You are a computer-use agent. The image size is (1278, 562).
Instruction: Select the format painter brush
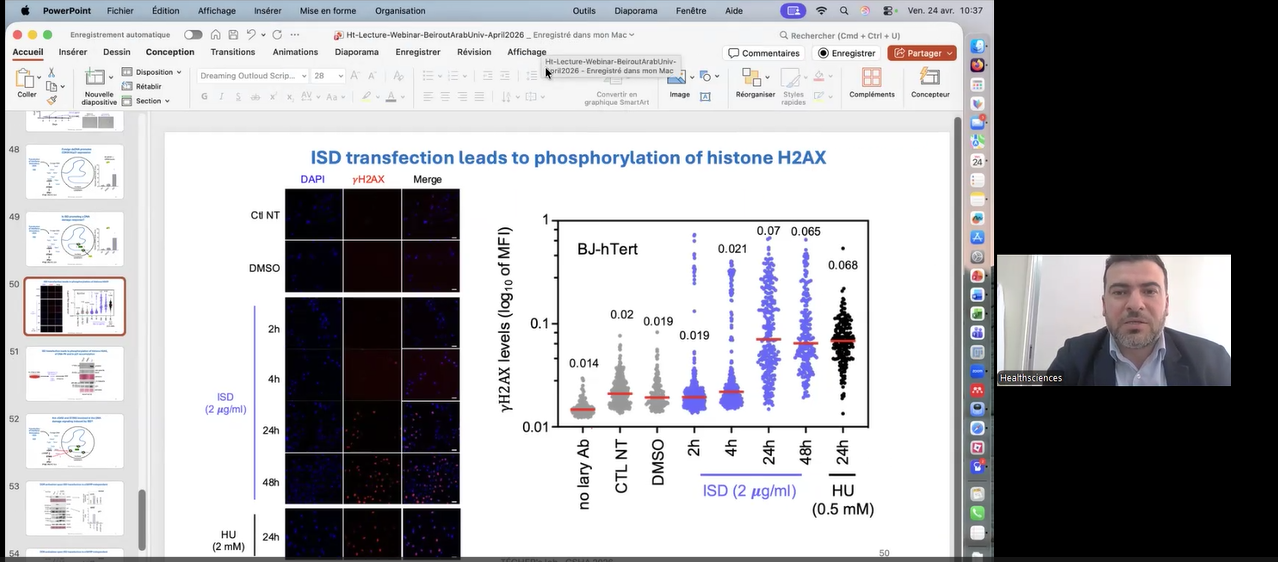click(51, 100)
